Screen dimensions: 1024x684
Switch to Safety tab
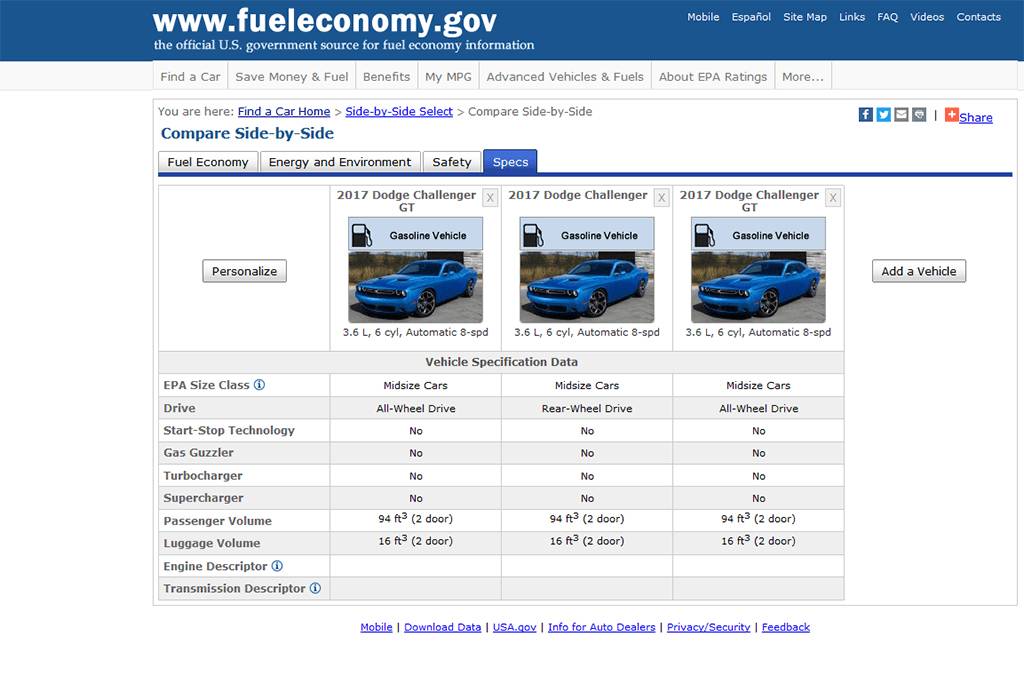[x=451, y=162]
